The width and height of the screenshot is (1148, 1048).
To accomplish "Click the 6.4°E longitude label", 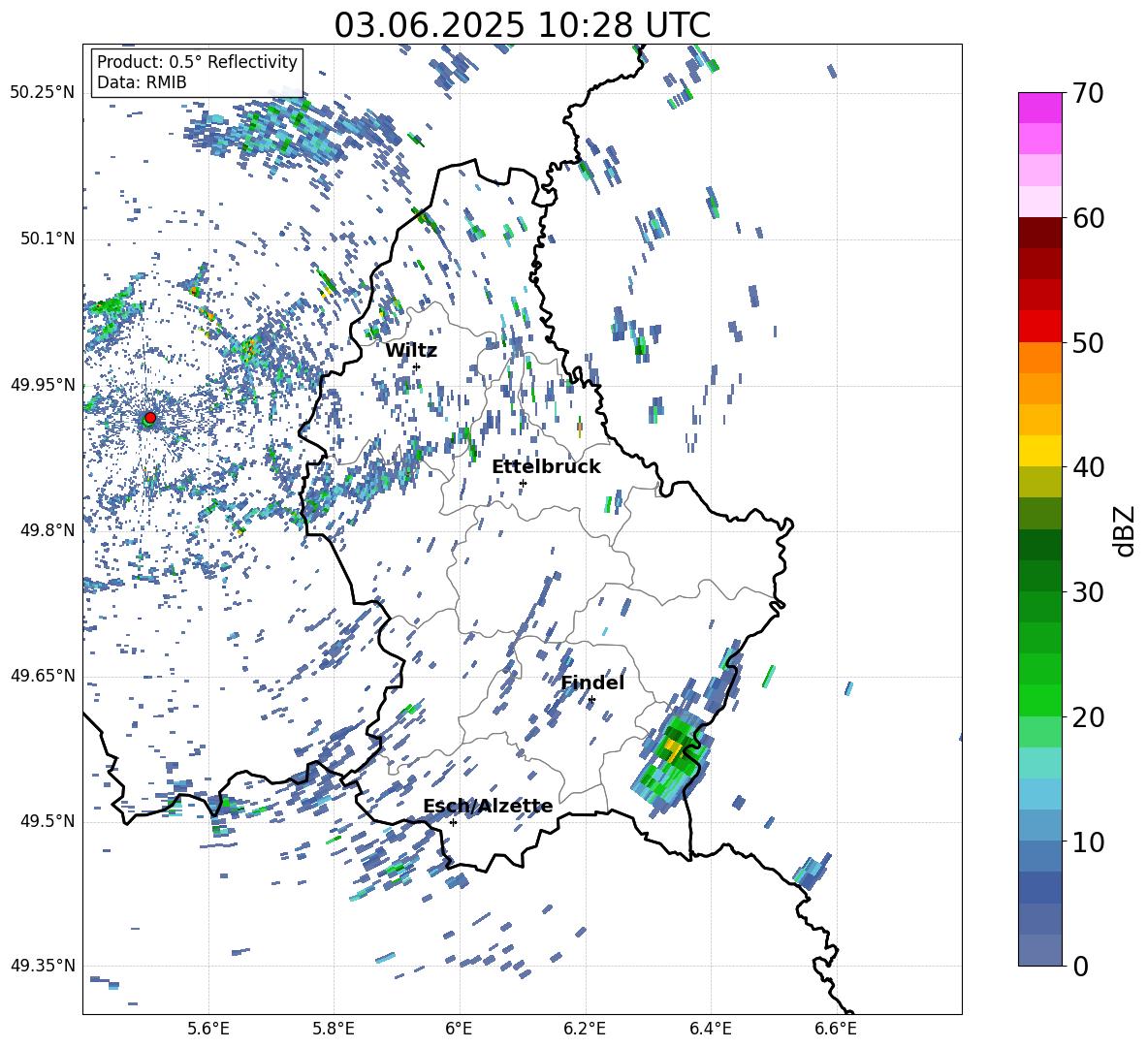I will (x=710, y=1029).
